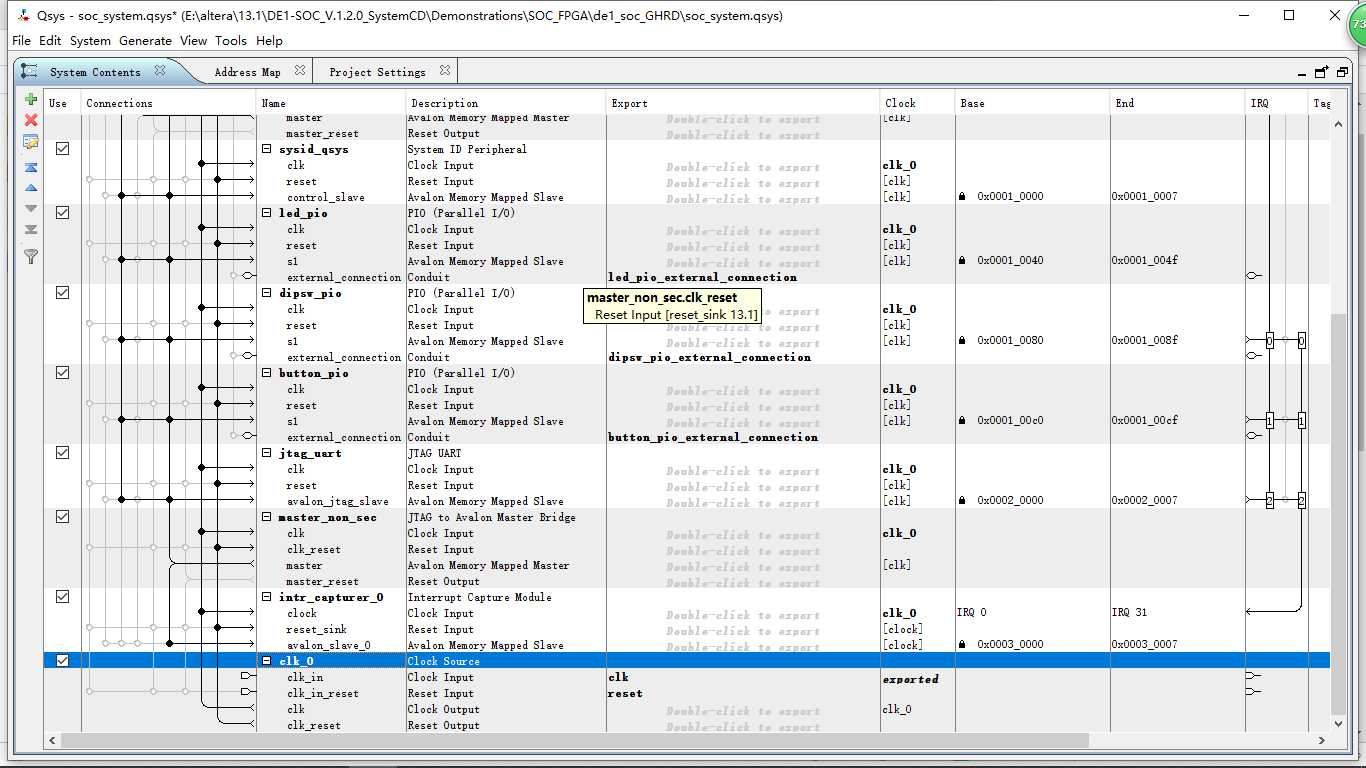Click the horizontal scrollbar left arrow
This screenshot has width=1366, height=768.
53,741
